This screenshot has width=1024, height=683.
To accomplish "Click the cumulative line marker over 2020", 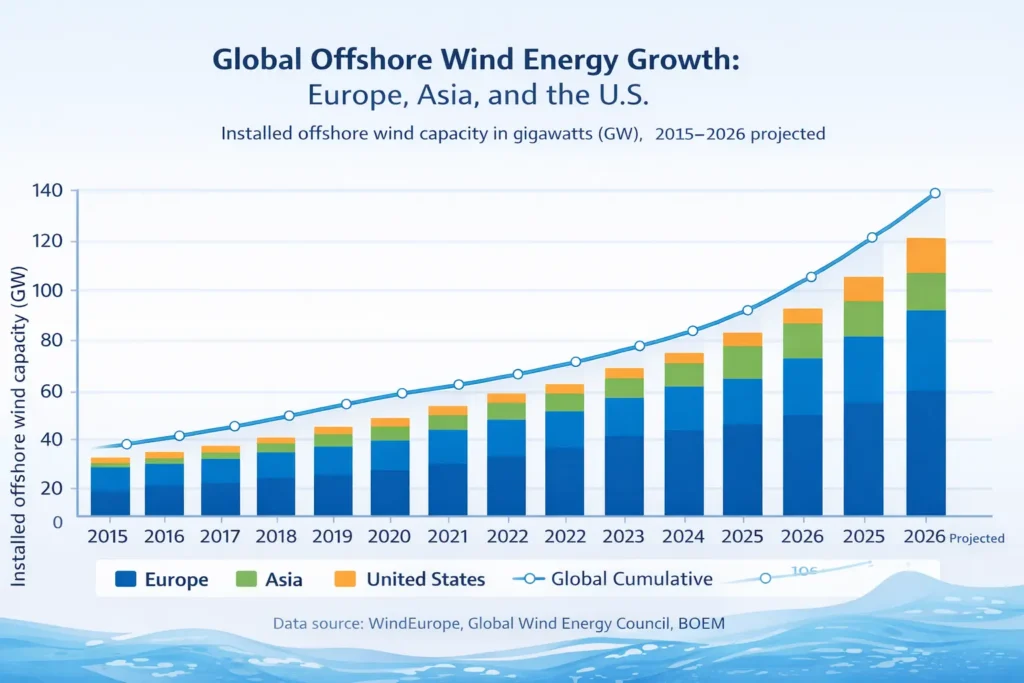I will (404, 392).
